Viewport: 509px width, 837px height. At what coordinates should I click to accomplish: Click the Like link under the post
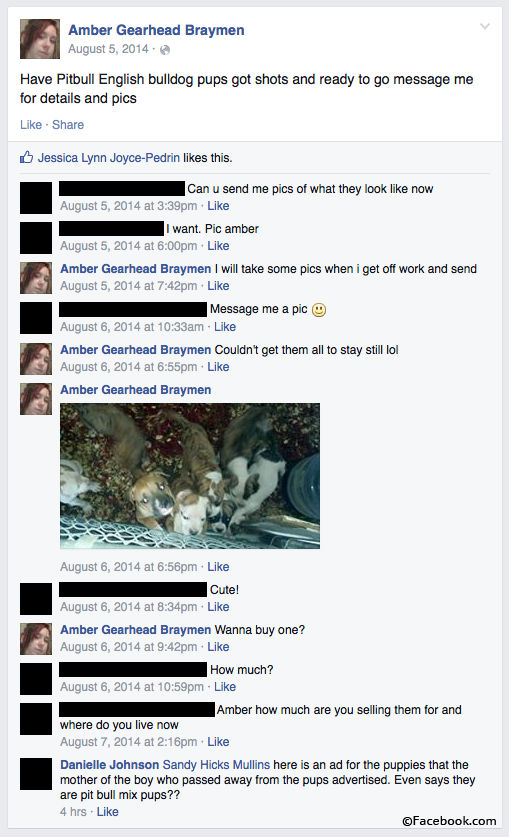click(x=31, y=124)
